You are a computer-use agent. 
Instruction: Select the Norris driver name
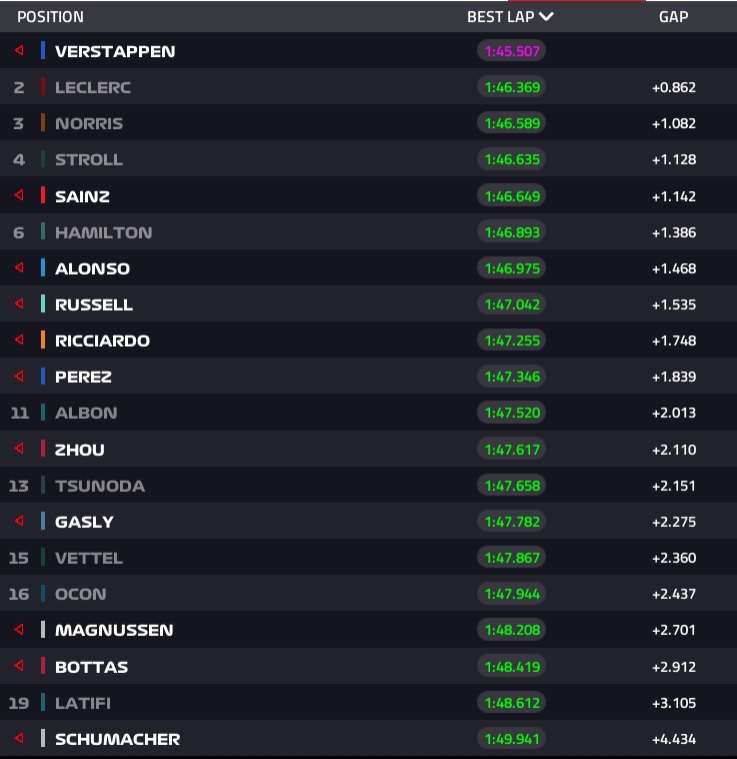click(x=89, y=123)
